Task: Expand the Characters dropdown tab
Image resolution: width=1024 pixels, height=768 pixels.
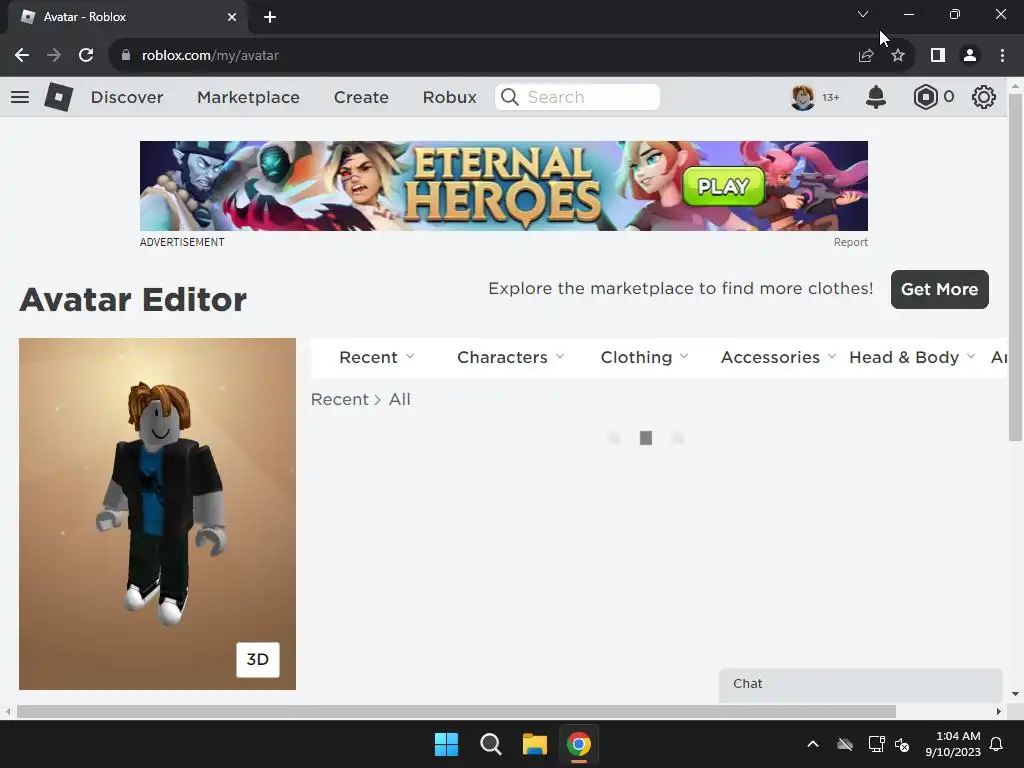Action: coord(511,357)
